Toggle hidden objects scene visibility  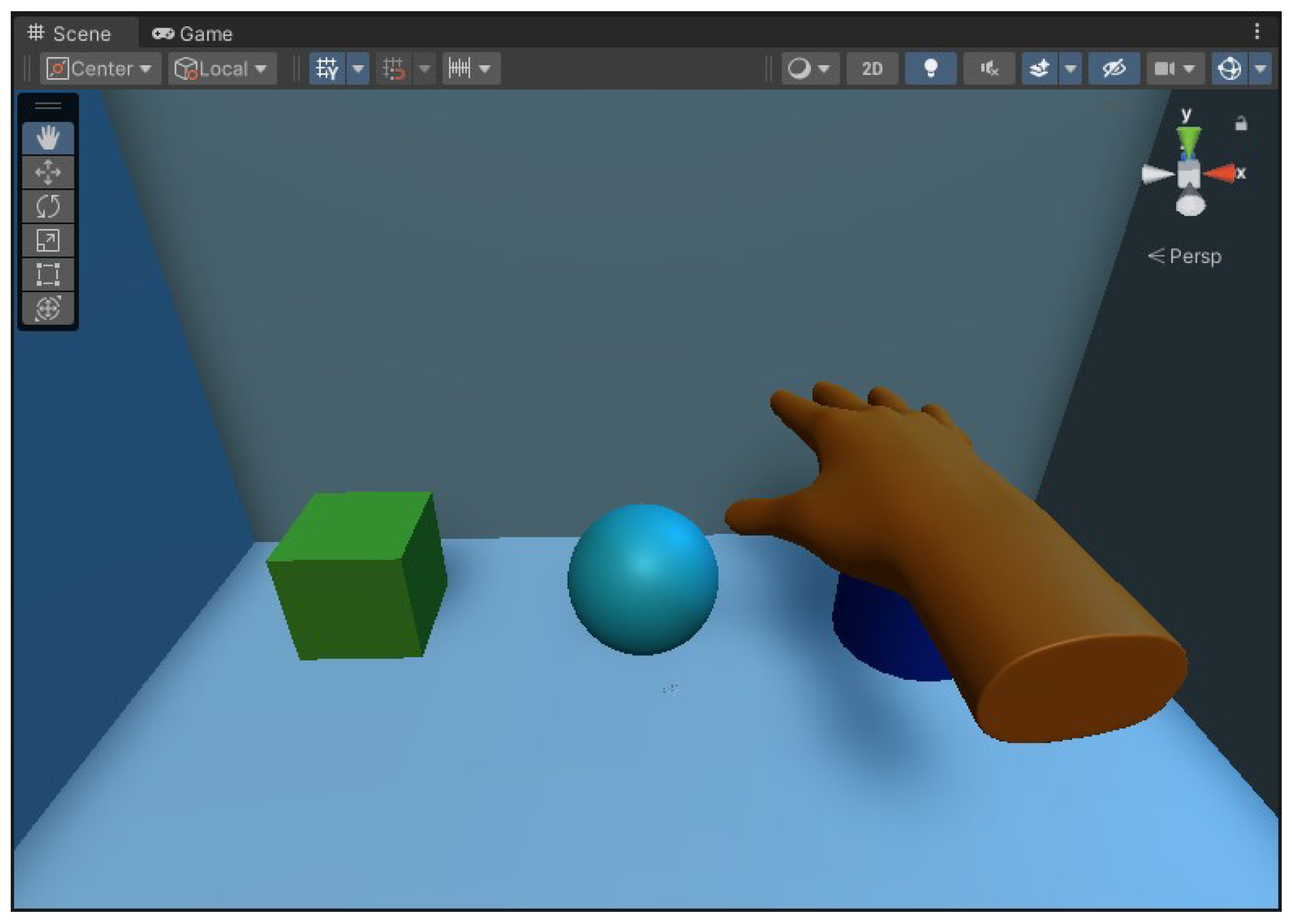[x=1113, y=69]
